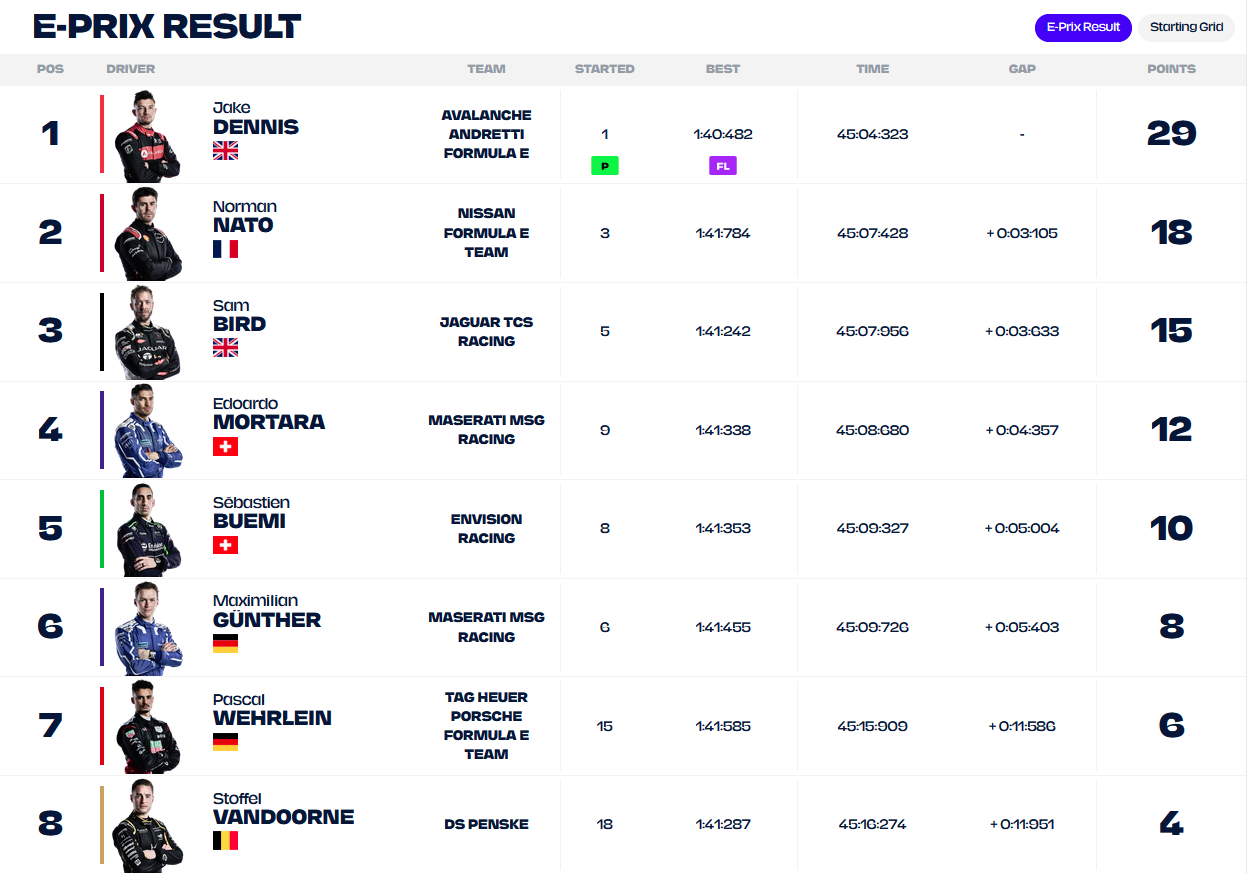Viewport: 1248px width, 874px height.
Task: Click the POINTS column header
Action: click(x=1171, y=69)
